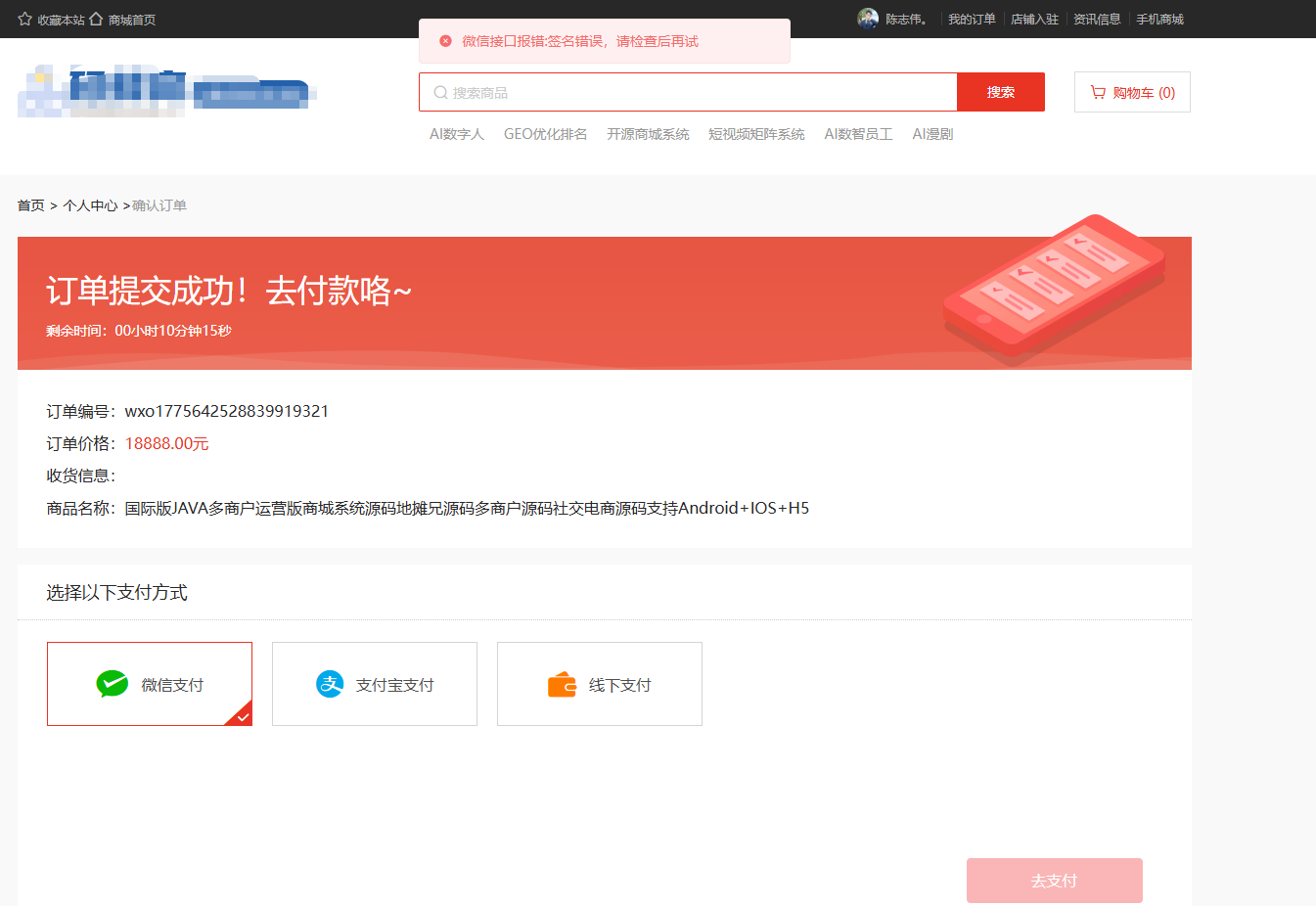Click 确认订单 in the breadcrumb
The image size is (1316, 907).
[159, 205]
